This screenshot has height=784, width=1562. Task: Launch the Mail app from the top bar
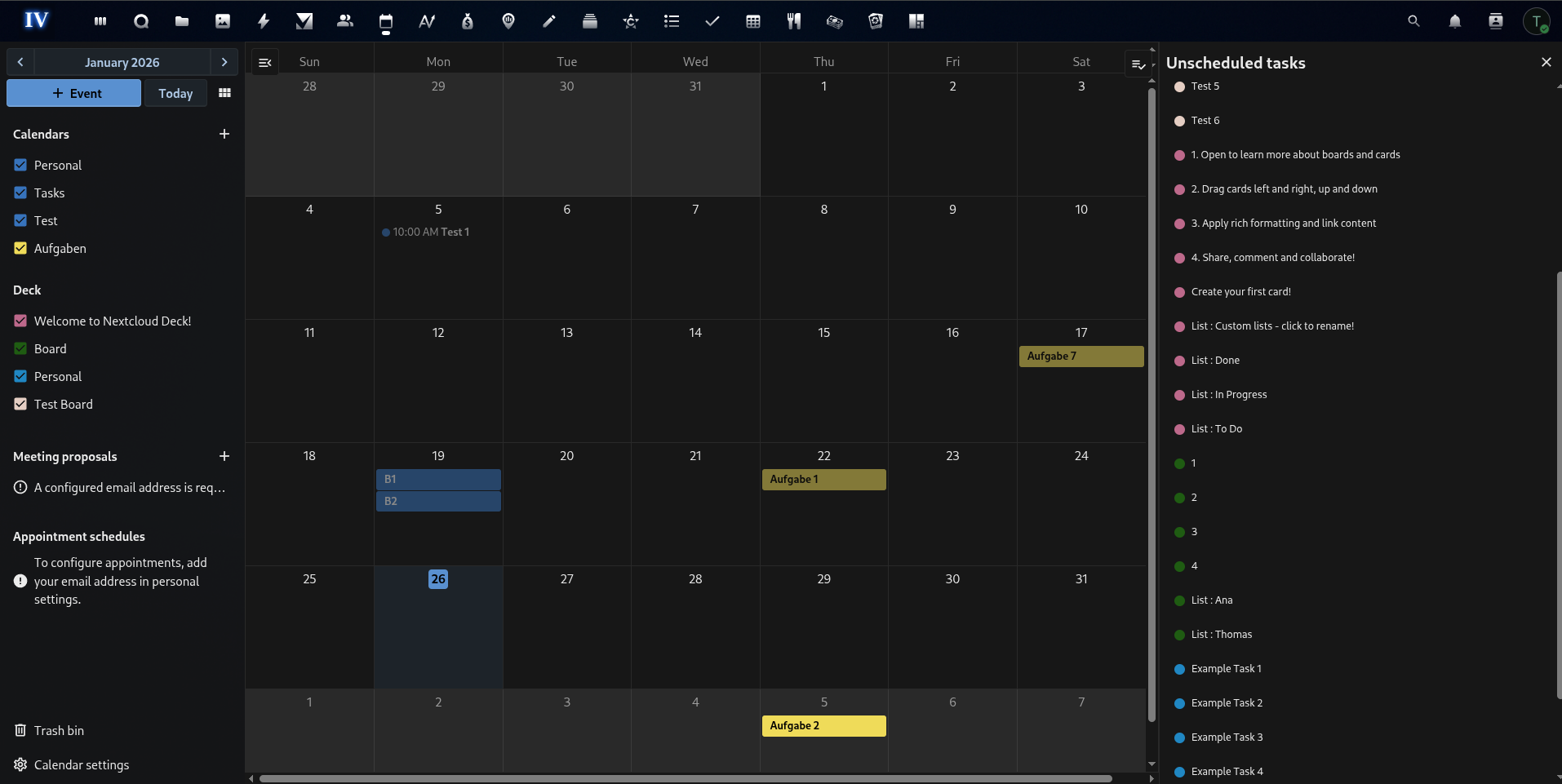pos(304,20)
